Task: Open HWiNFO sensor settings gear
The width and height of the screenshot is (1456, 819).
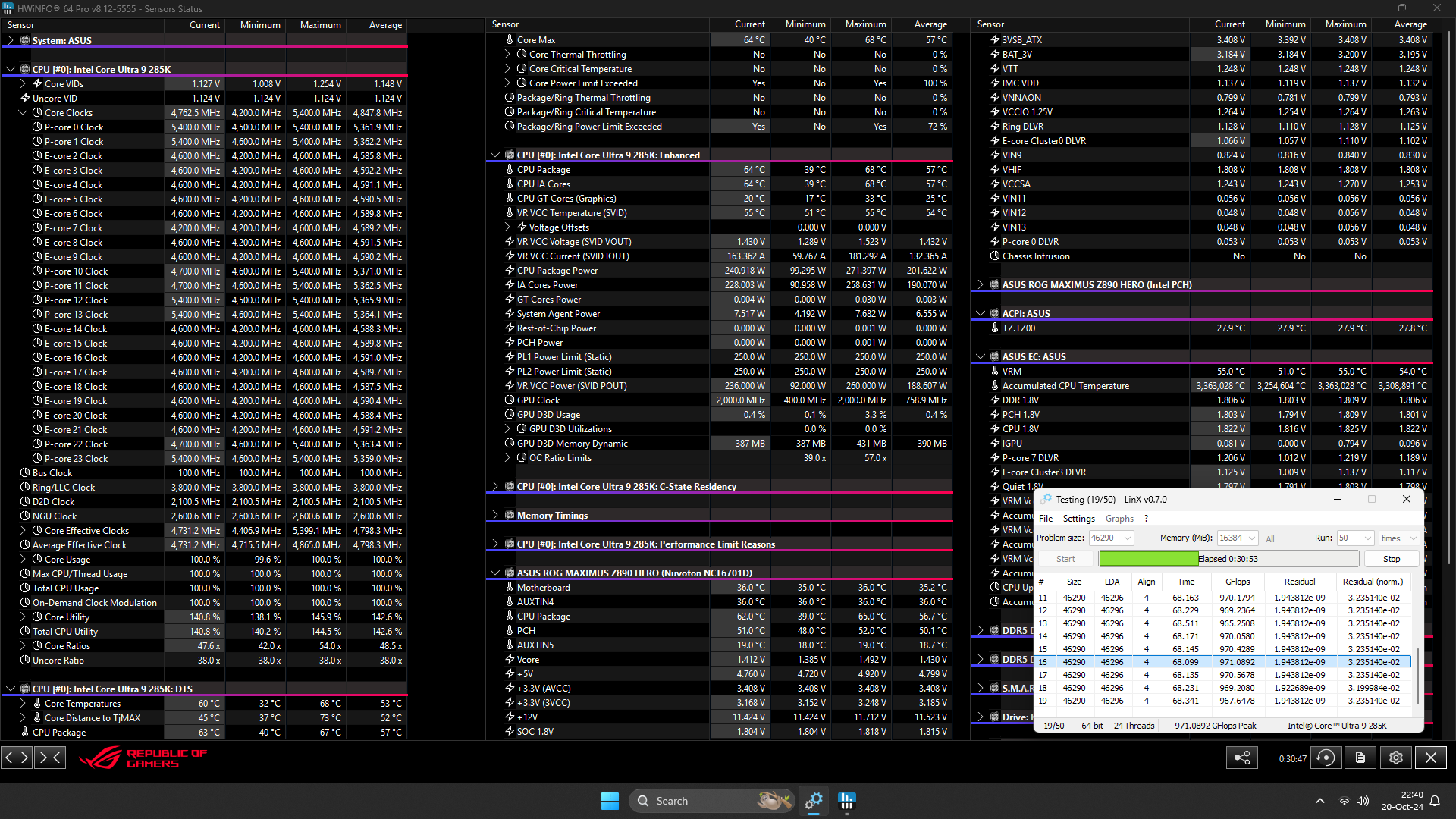Action: [1395, 758]
